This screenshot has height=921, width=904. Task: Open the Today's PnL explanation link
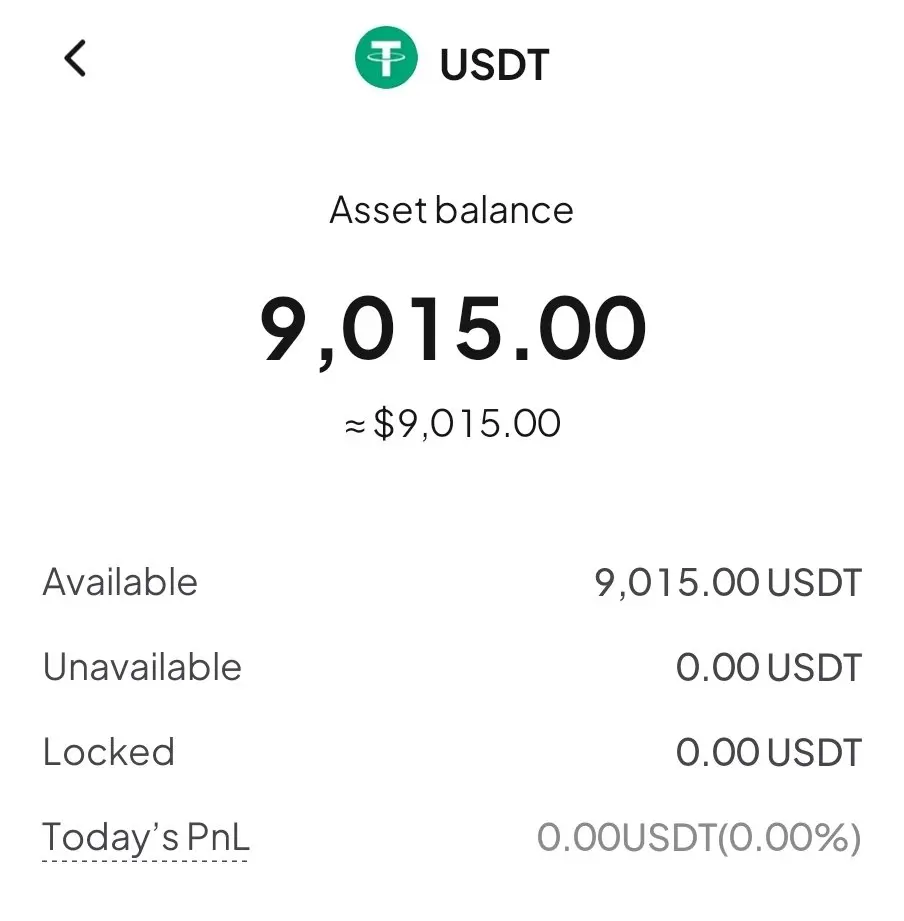(x=145, y=838)
